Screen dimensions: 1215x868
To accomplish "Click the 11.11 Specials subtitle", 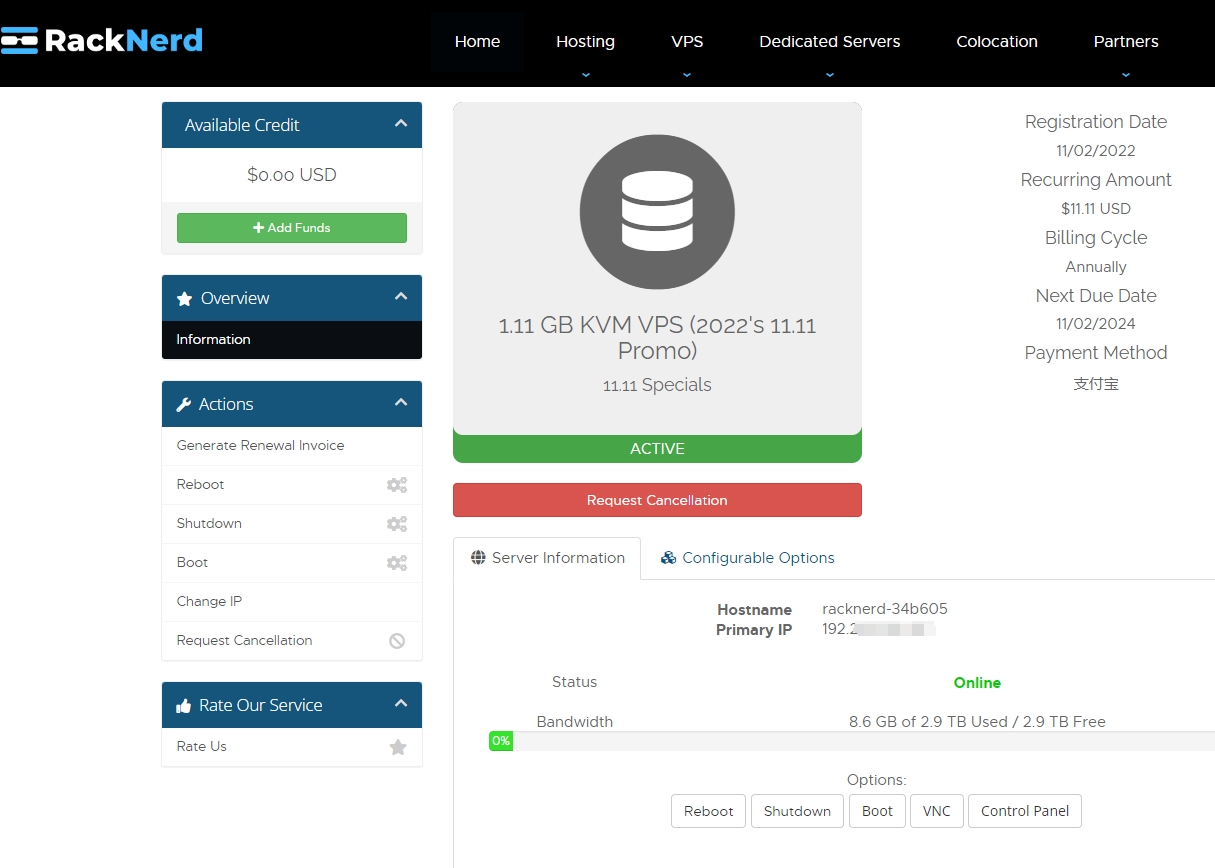I will (657, 385).
